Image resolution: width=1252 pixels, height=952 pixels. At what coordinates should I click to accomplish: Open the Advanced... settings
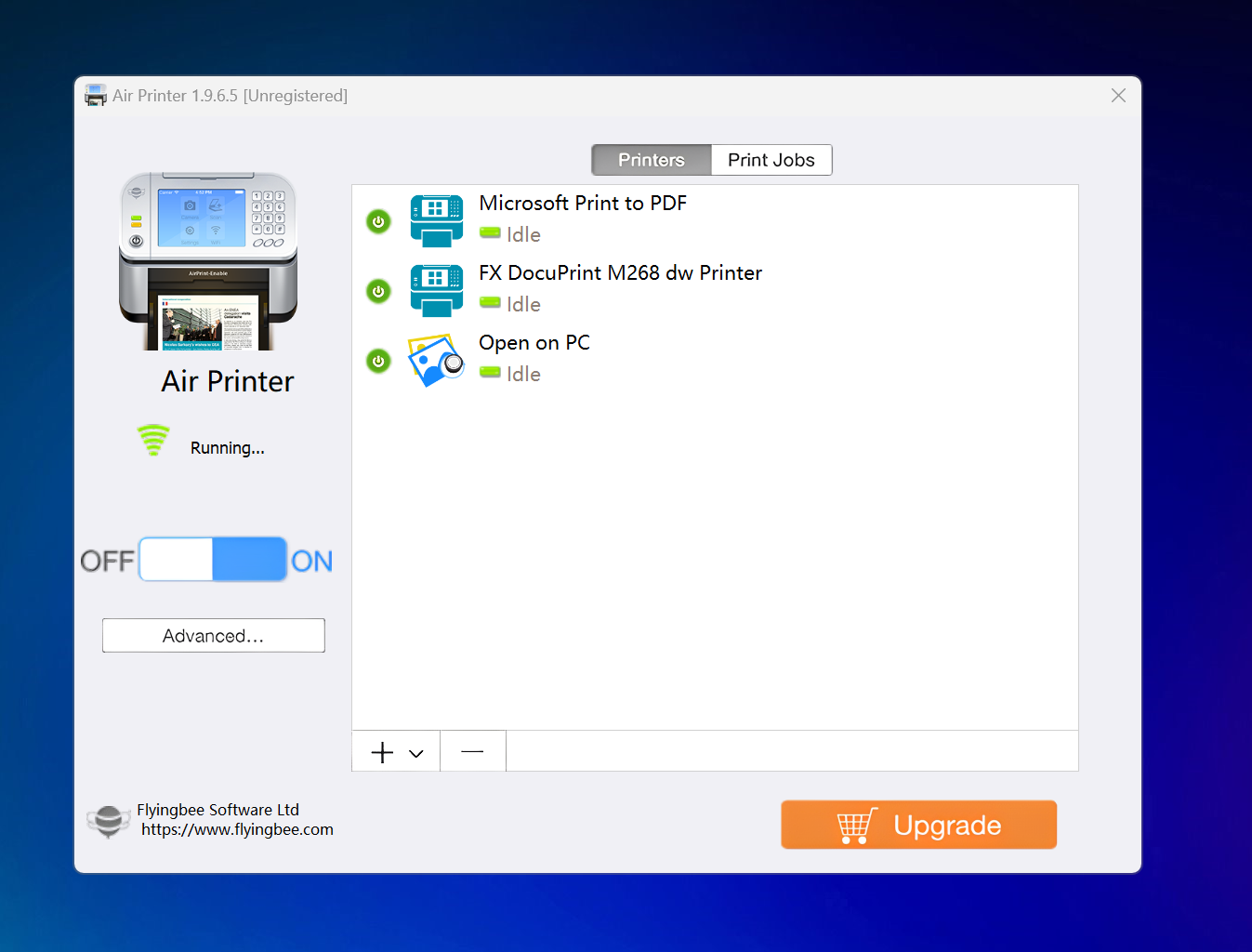214,636
